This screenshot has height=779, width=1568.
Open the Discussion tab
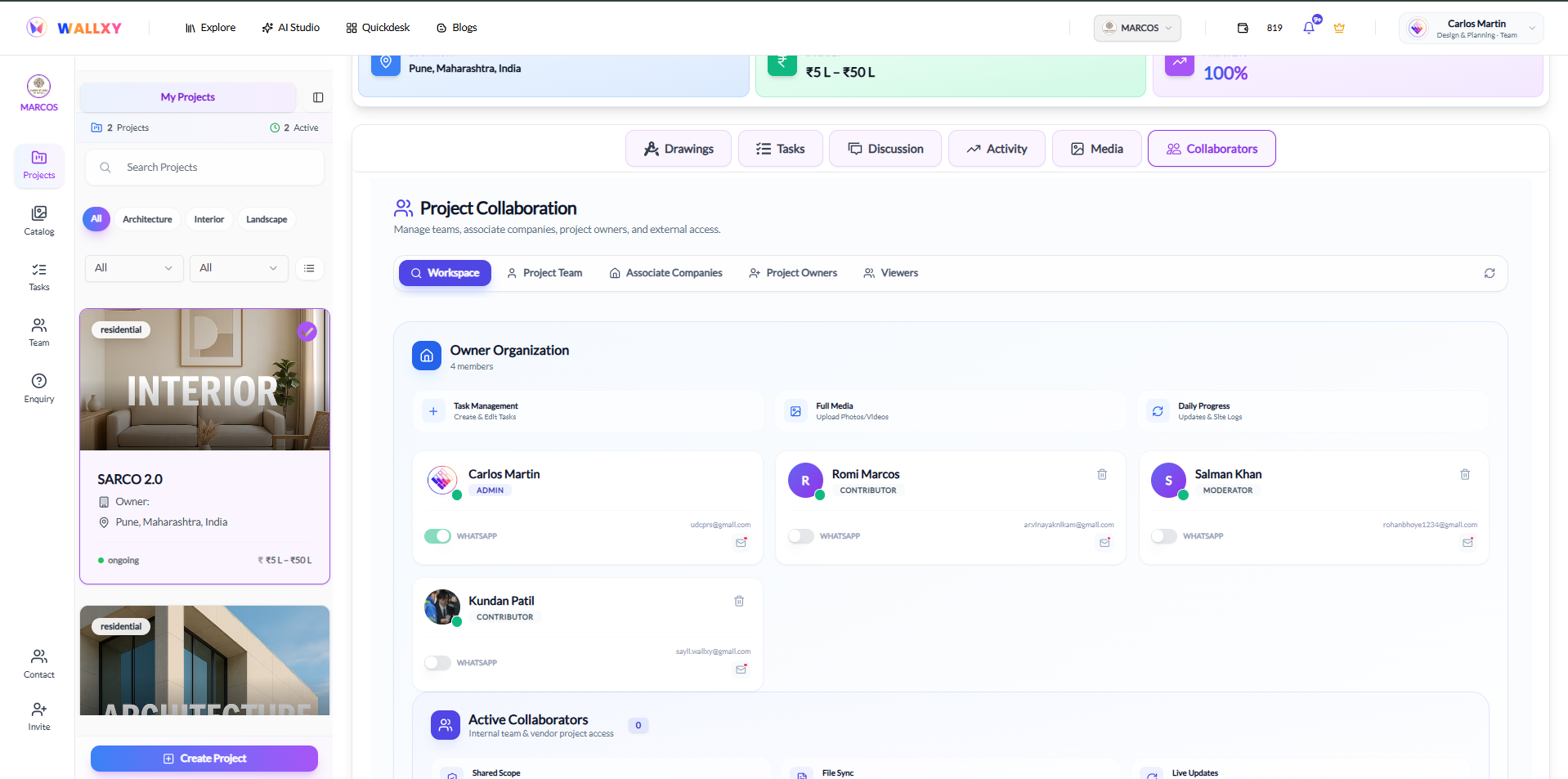pyautogui.click(x=885, y=149)
